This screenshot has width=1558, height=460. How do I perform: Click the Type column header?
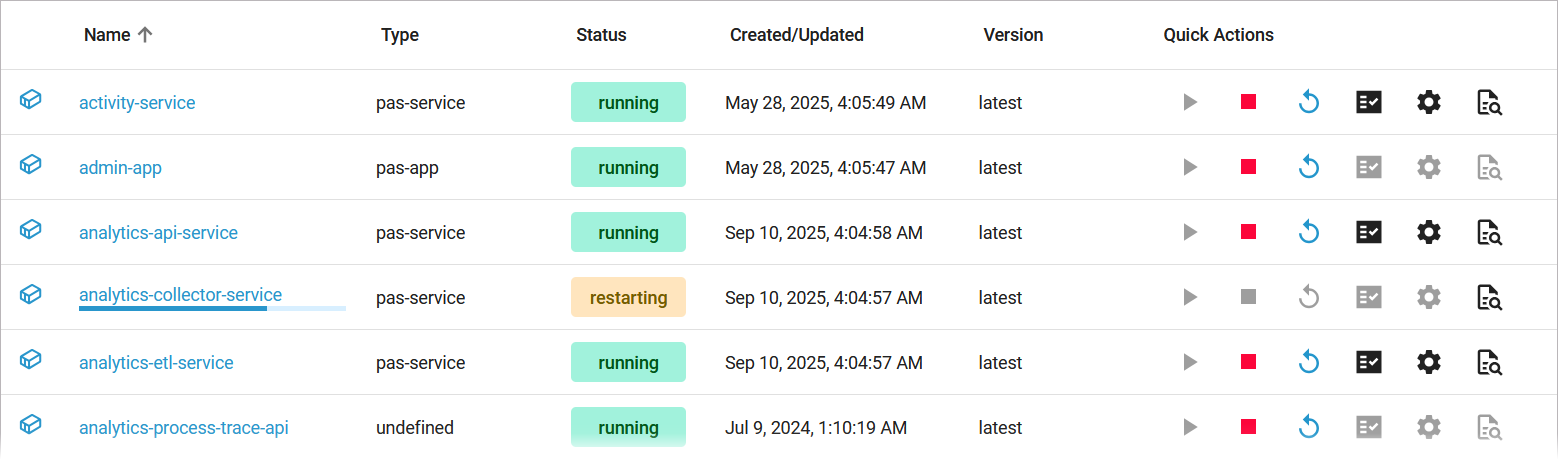(399, 35)
